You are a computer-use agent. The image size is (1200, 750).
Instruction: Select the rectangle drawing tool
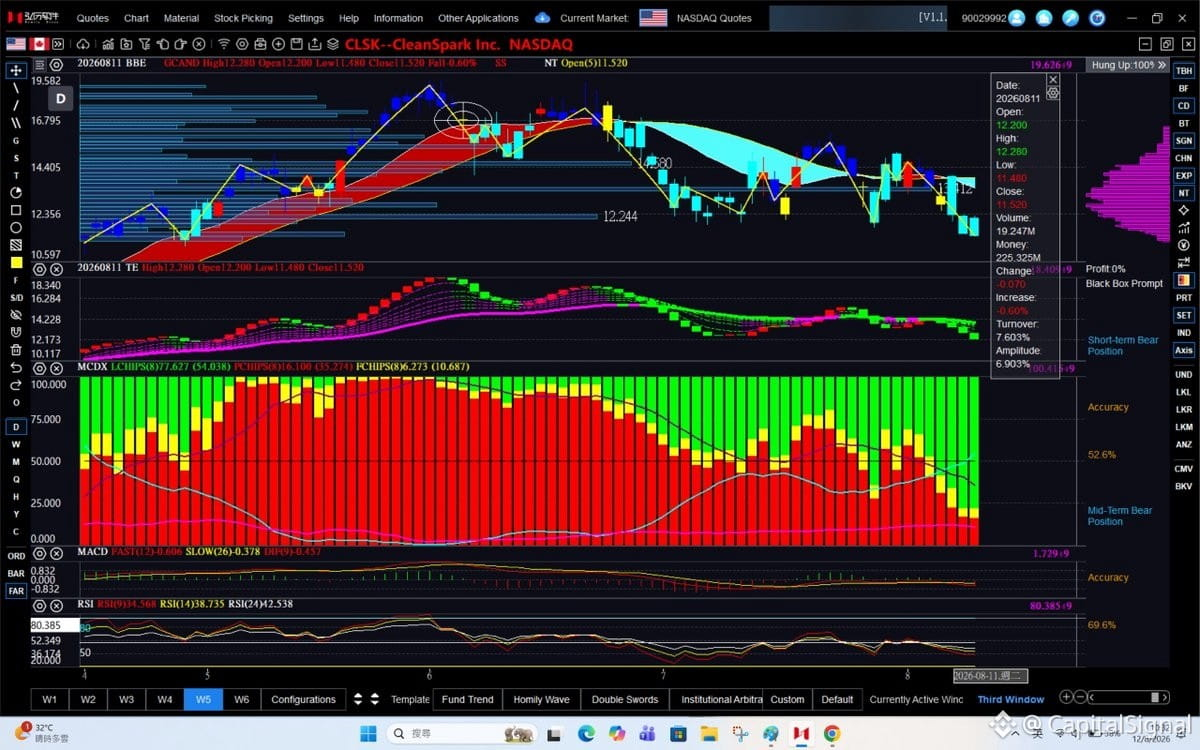[16, 210]
